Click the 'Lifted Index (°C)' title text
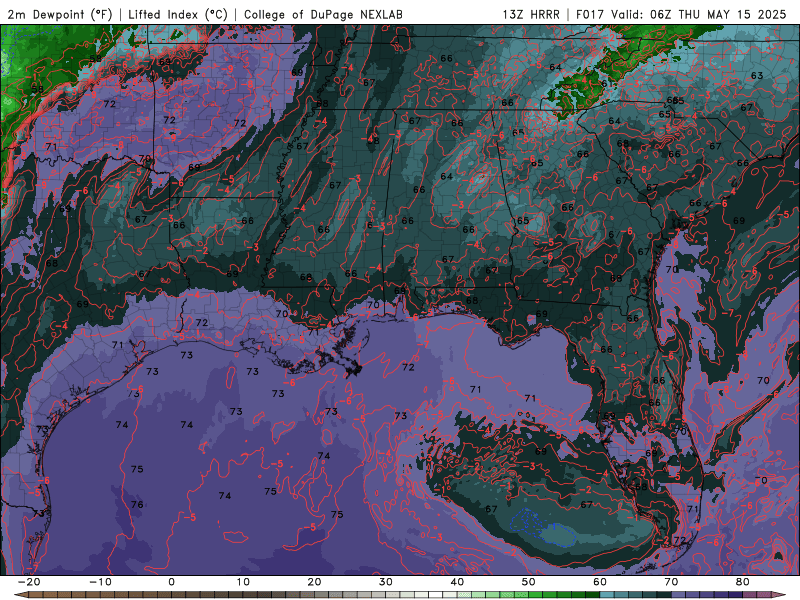Viewport: 800px width, 600px height. click(178, 14)
